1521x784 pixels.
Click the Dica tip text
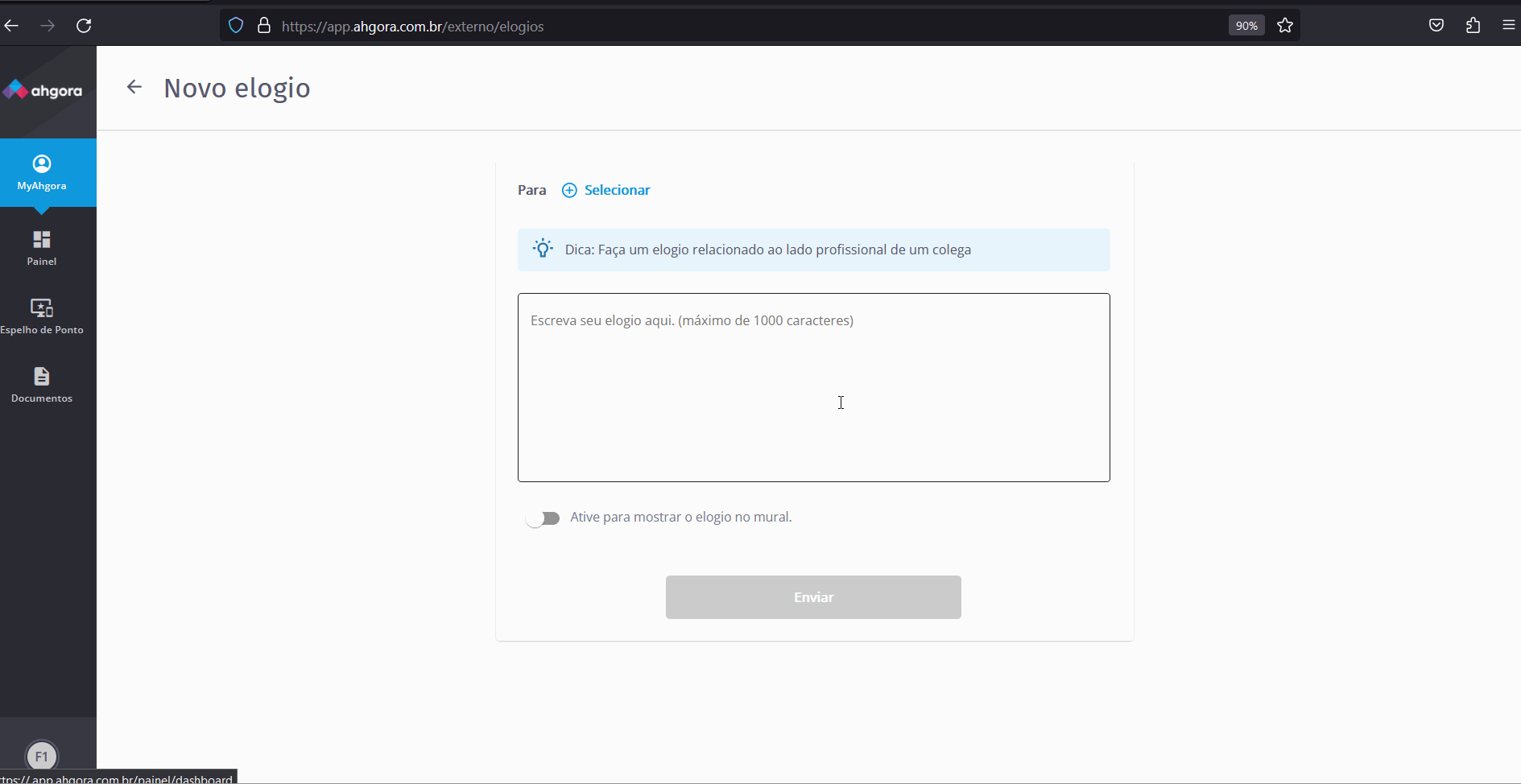tap(767, 250)
